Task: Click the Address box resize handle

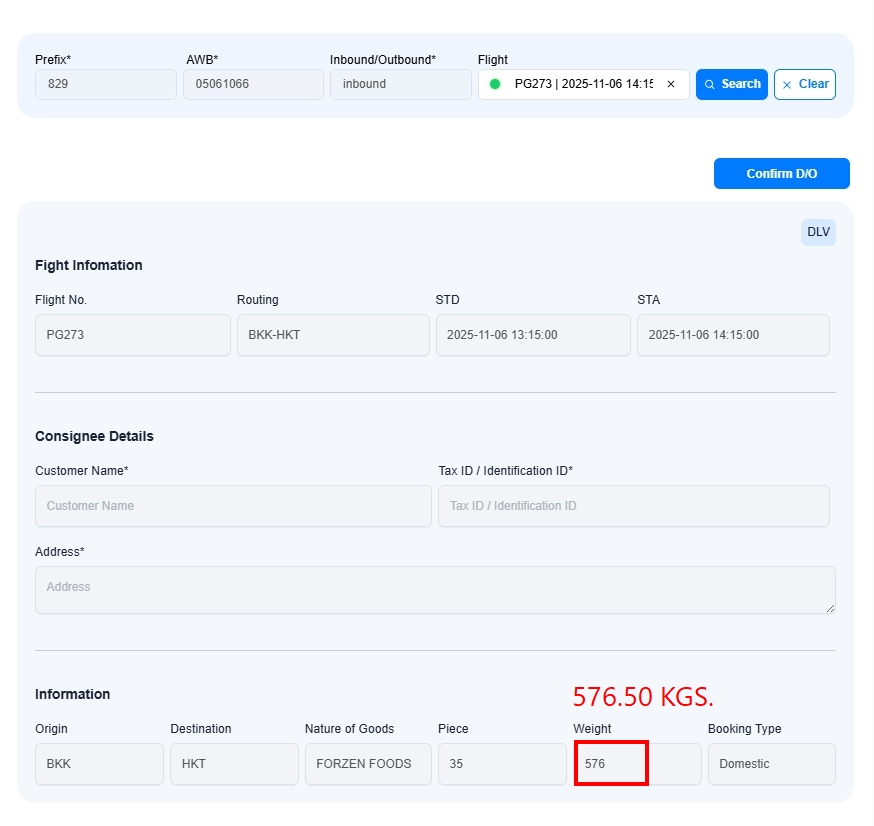Action: [830, 608]
